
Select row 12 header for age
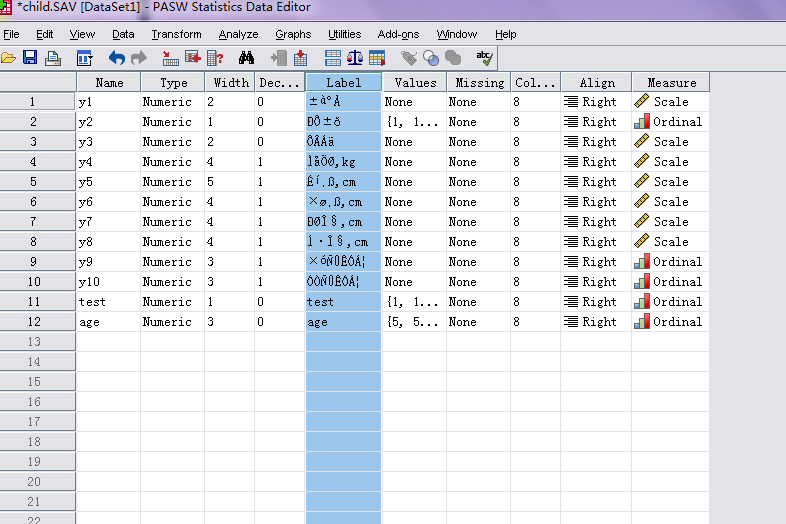coord(33,322)
